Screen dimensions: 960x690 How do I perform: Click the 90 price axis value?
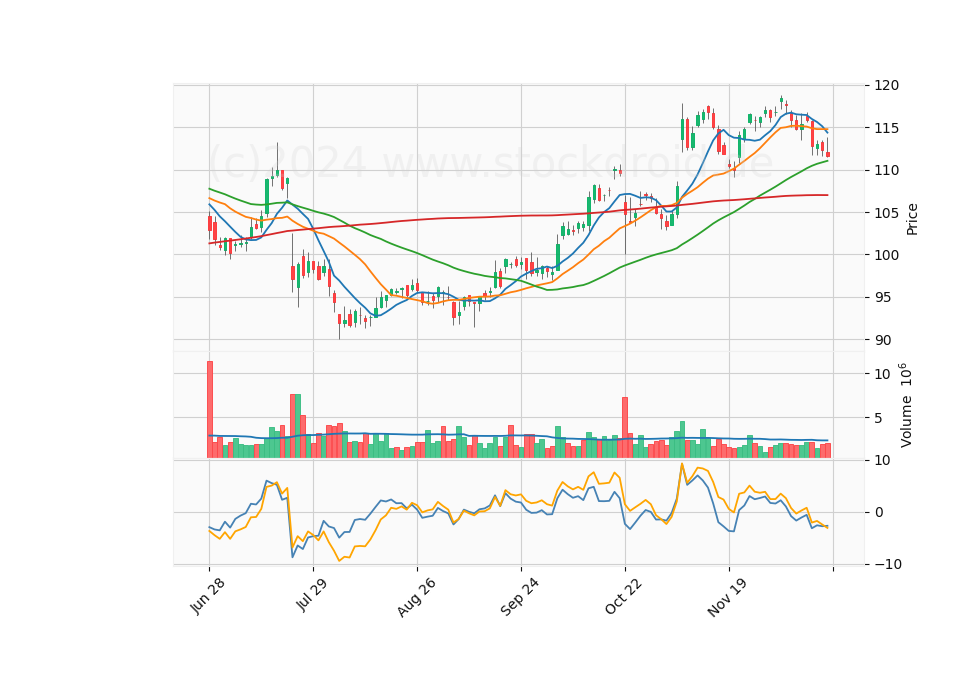883,340
